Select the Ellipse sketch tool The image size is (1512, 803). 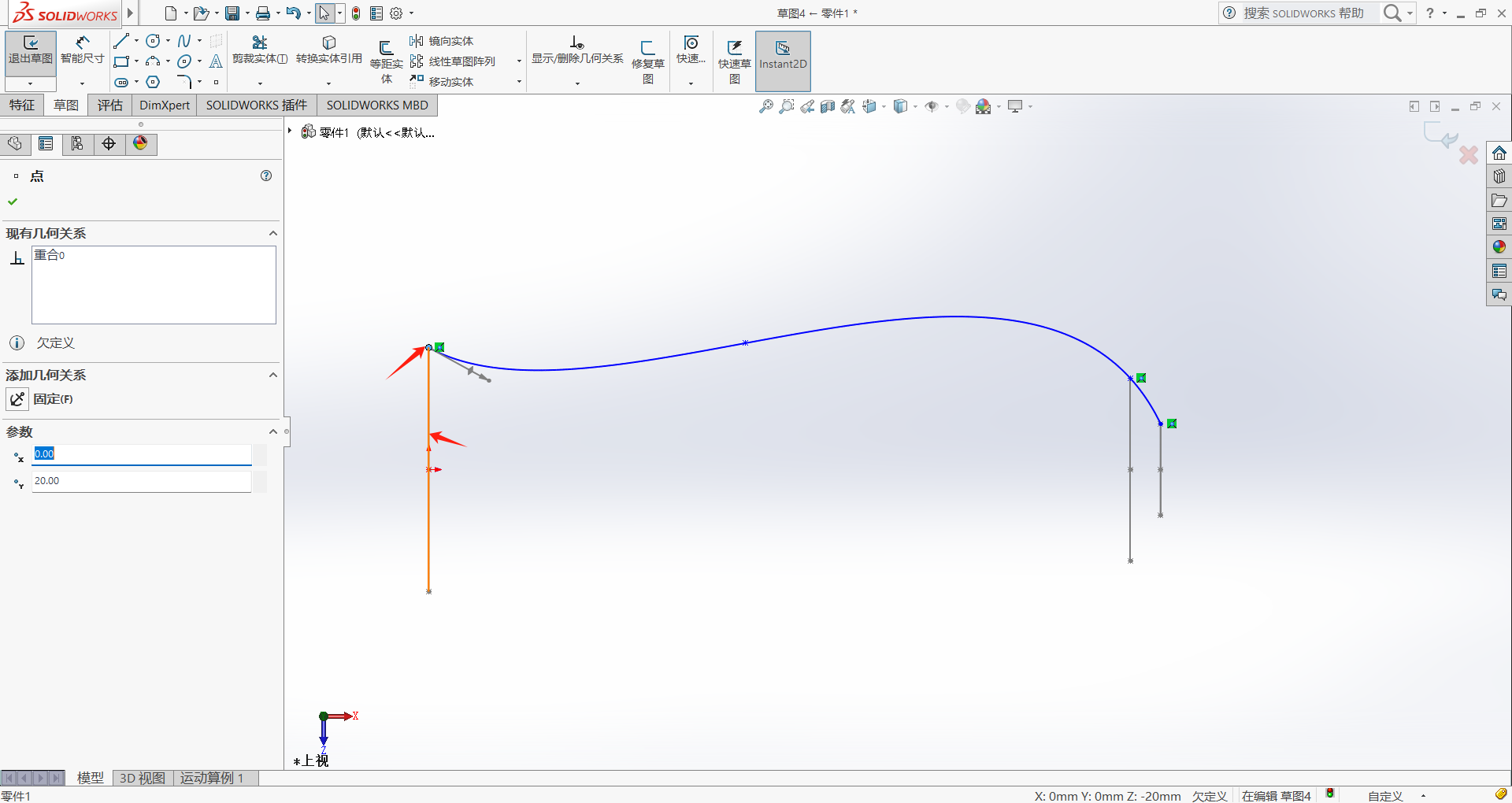[x=184, y=61]
